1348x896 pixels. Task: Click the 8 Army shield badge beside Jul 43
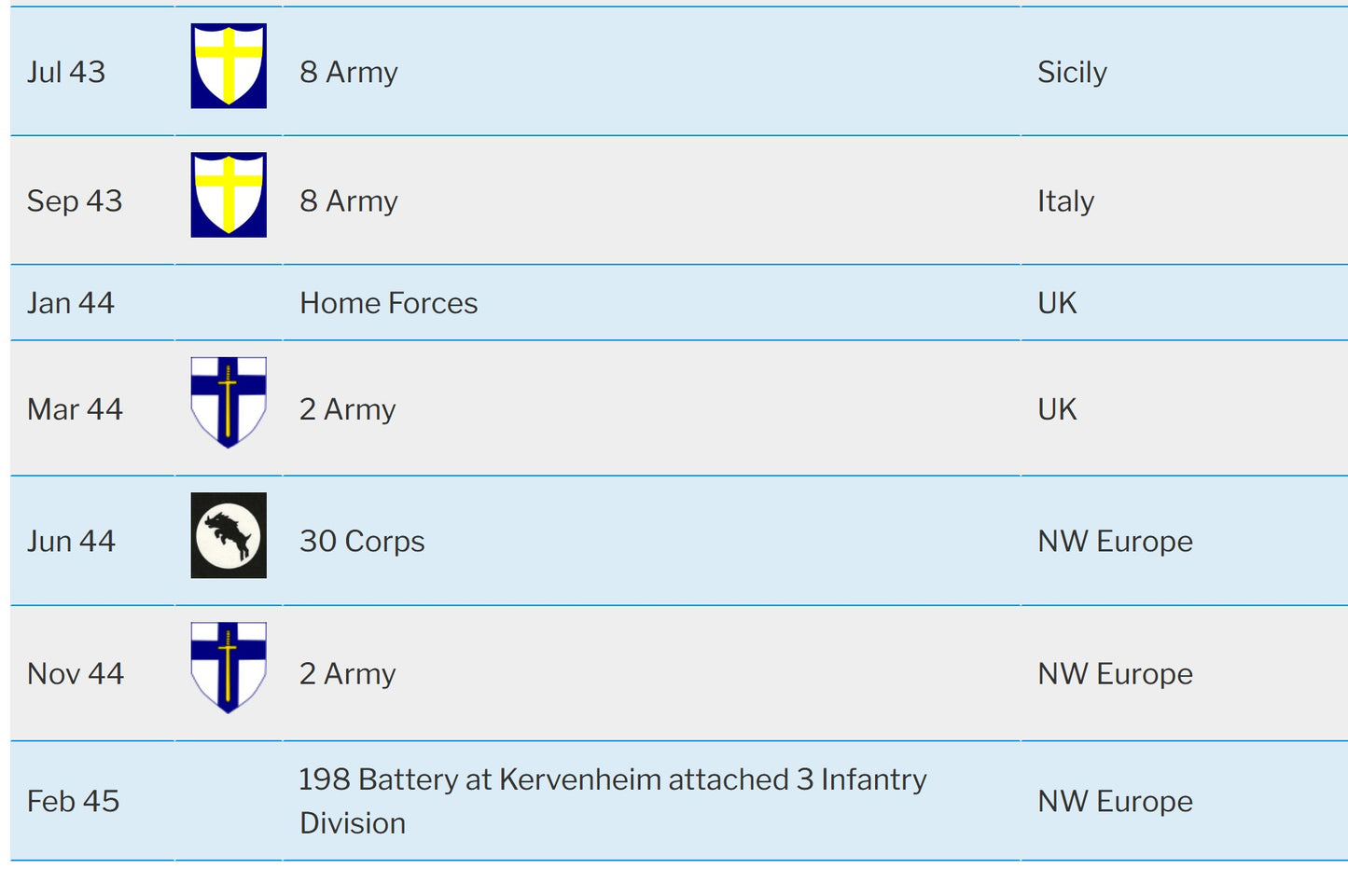click(229, 66)
